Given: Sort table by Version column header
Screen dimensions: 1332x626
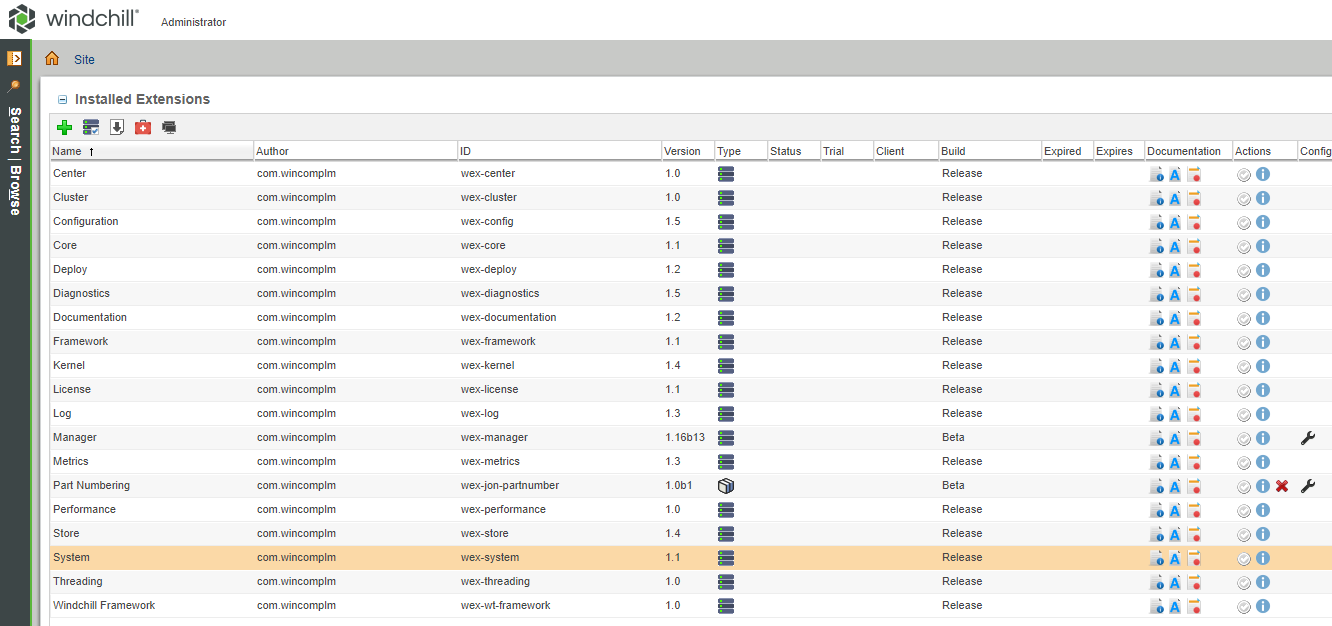Looking at the screenshot, I should coord(688,151).
